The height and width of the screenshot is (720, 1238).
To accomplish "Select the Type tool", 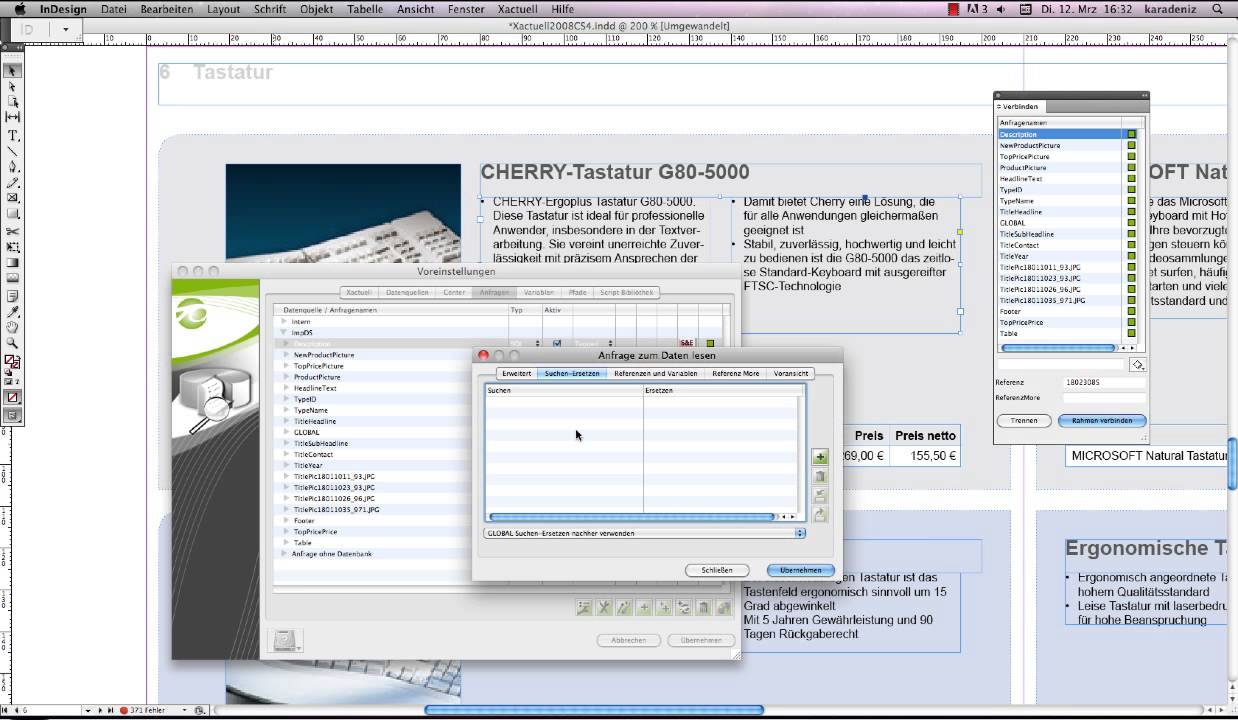I will 13,135.
